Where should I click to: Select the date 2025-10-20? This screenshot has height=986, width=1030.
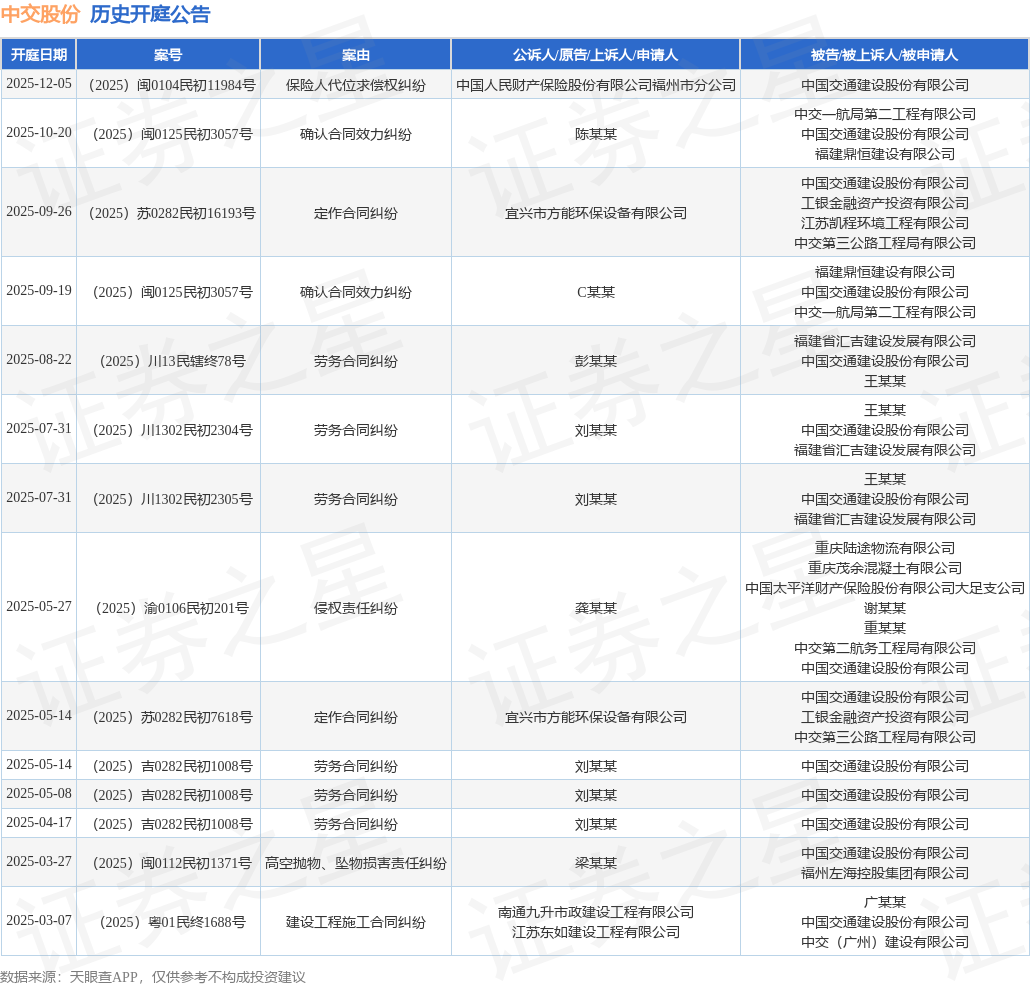coord(39,133)
